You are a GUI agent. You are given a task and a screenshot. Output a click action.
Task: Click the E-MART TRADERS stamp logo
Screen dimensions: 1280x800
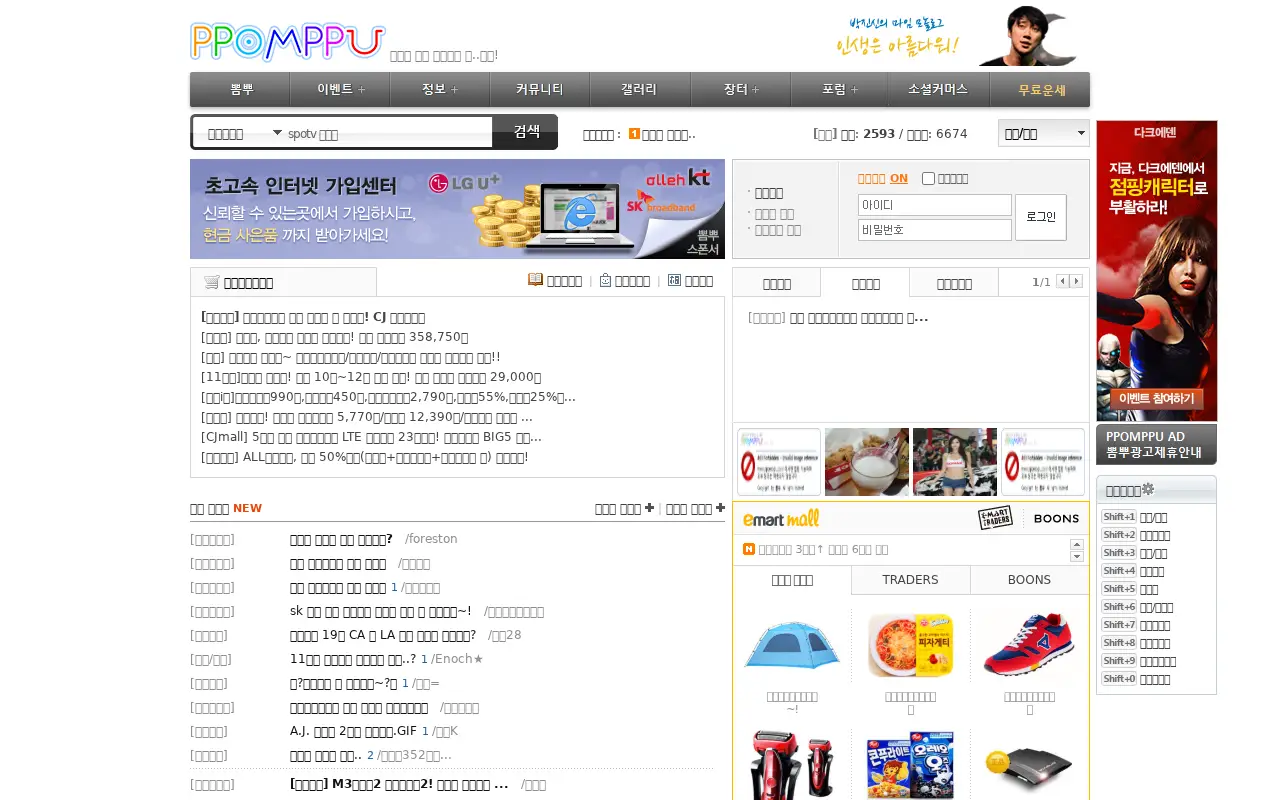click(x=995, y=518)
